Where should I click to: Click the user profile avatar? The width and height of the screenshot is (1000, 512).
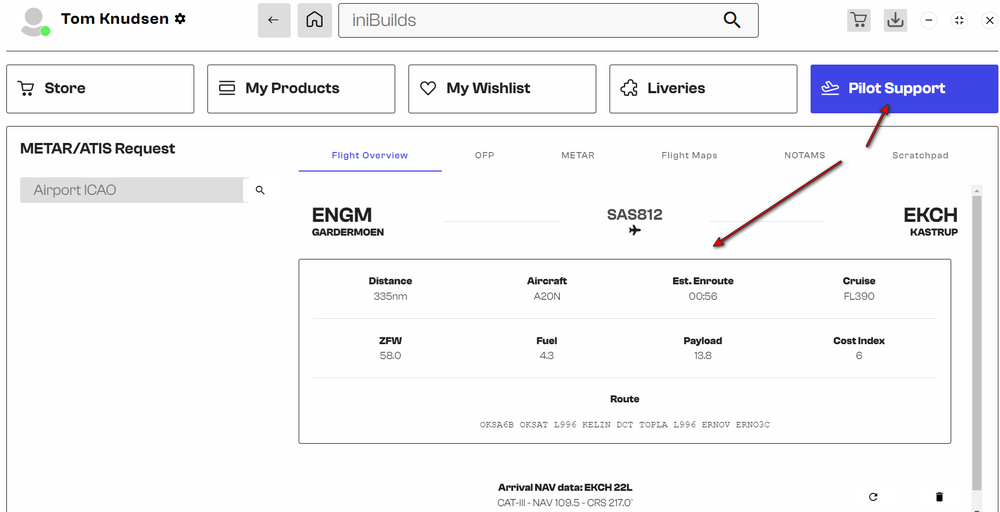[x=34, y=21]
